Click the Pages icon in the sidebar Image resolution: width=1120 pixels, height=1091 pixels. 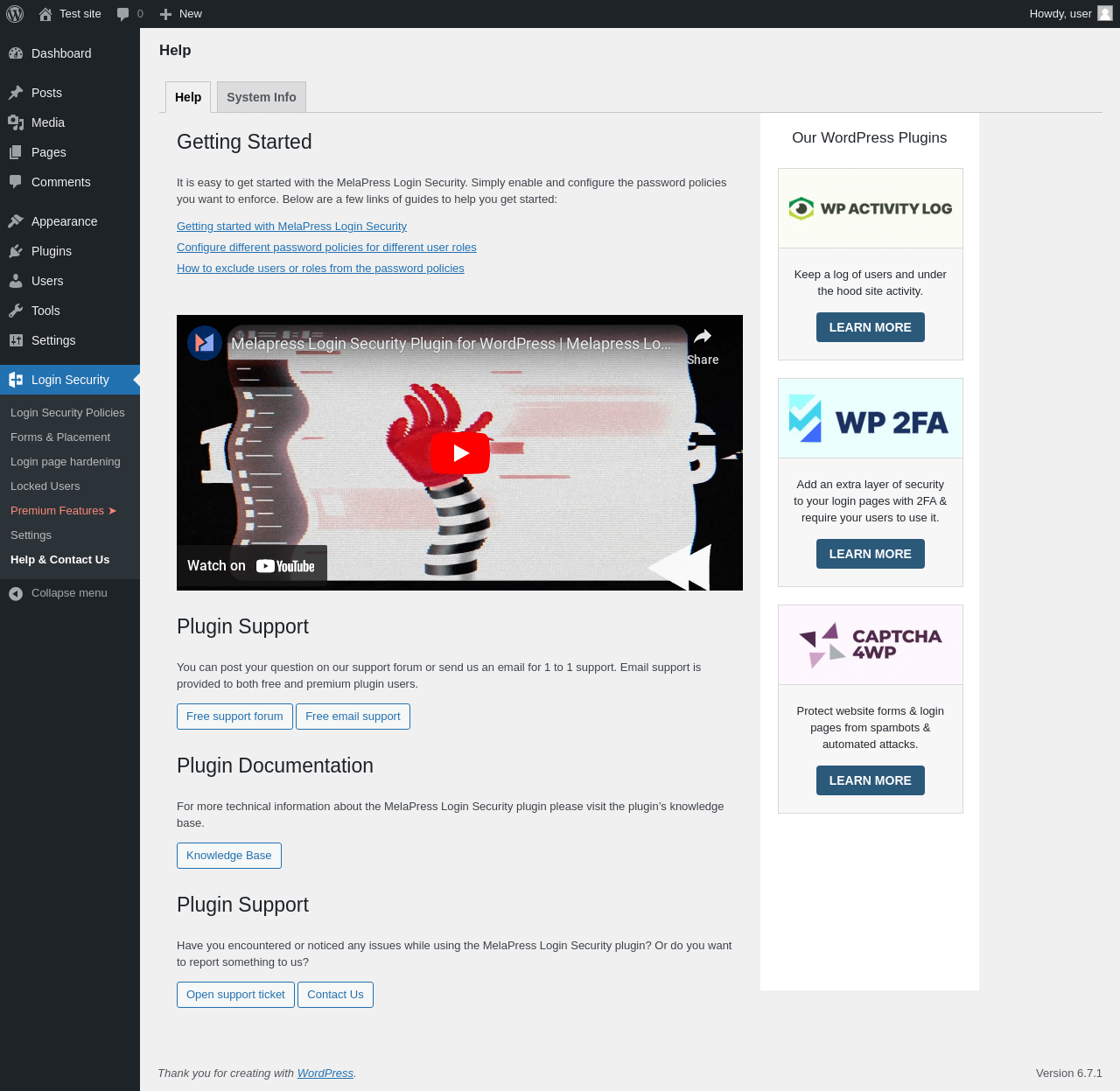[x=16, y=152]
